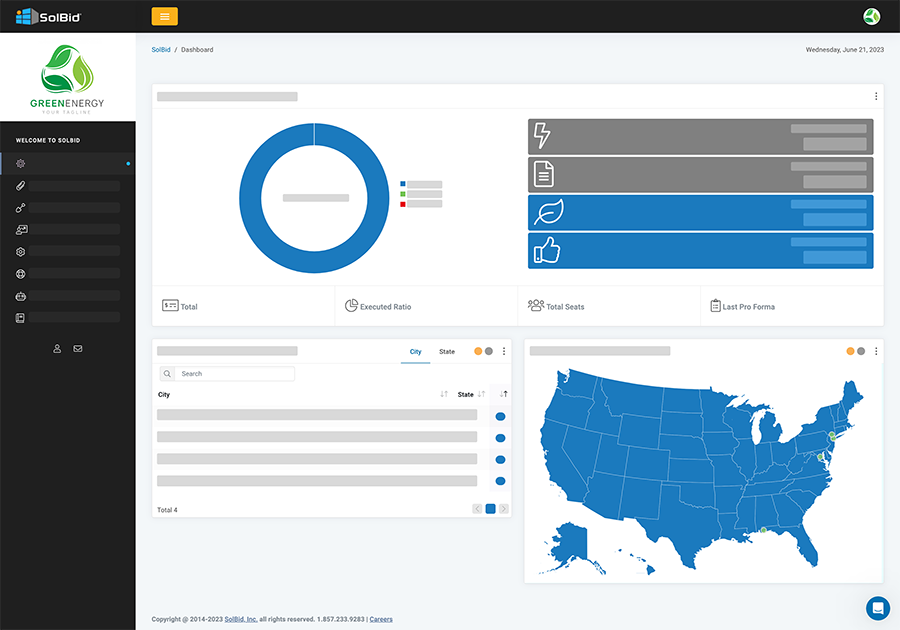
Task: Toggle the orange dot on the map panel
Action: [850, 352]
